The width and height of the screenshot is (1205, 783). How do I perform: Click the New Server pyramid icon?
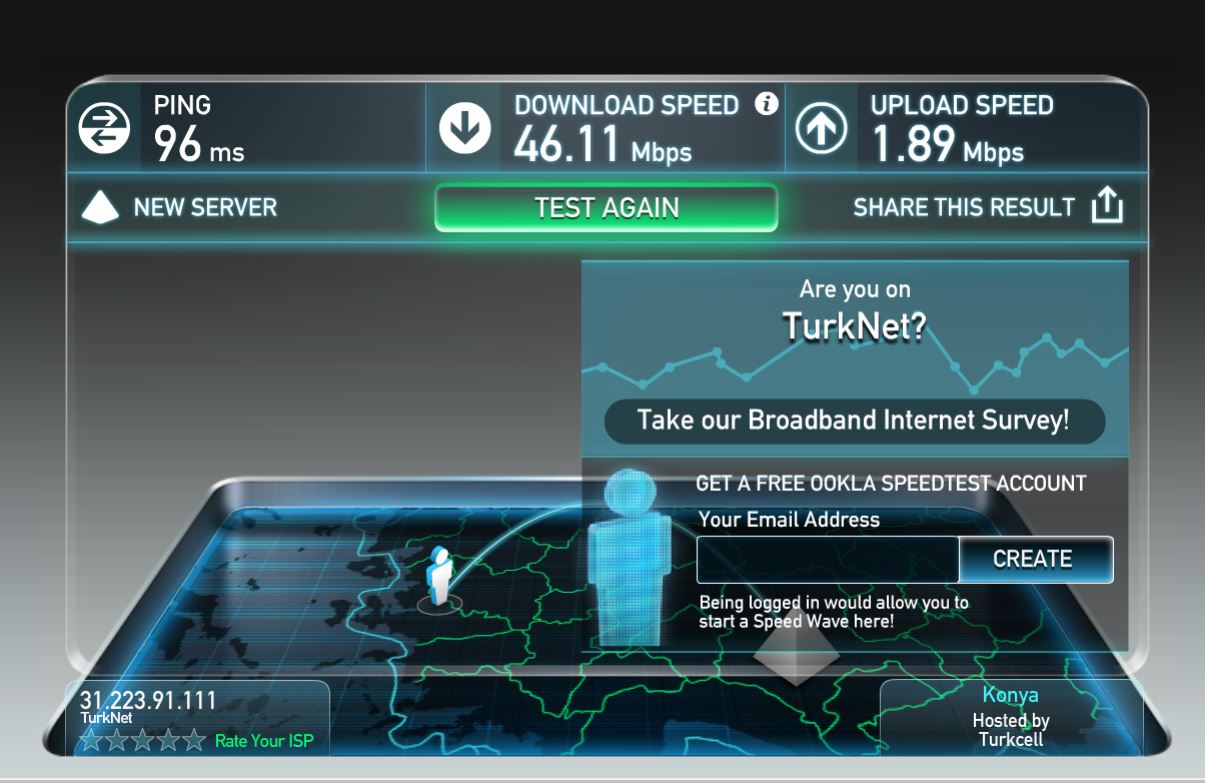pyautogui.click(x=100, y=206)
